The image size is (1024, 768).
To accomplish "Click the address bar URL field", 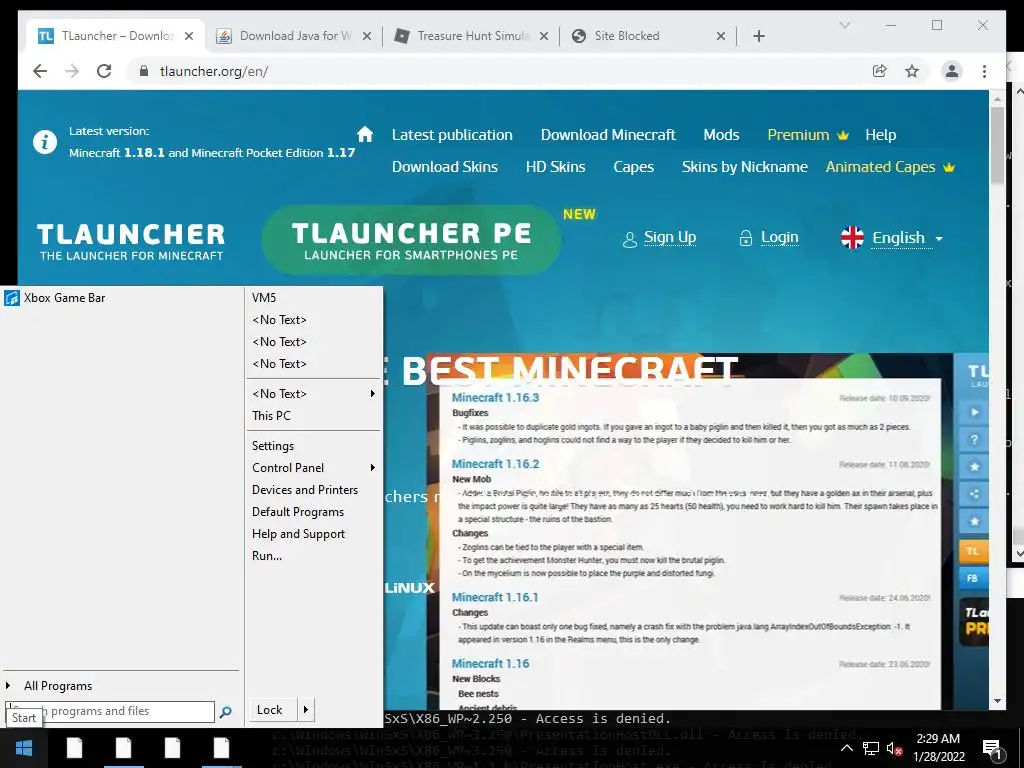I will 496,71.
